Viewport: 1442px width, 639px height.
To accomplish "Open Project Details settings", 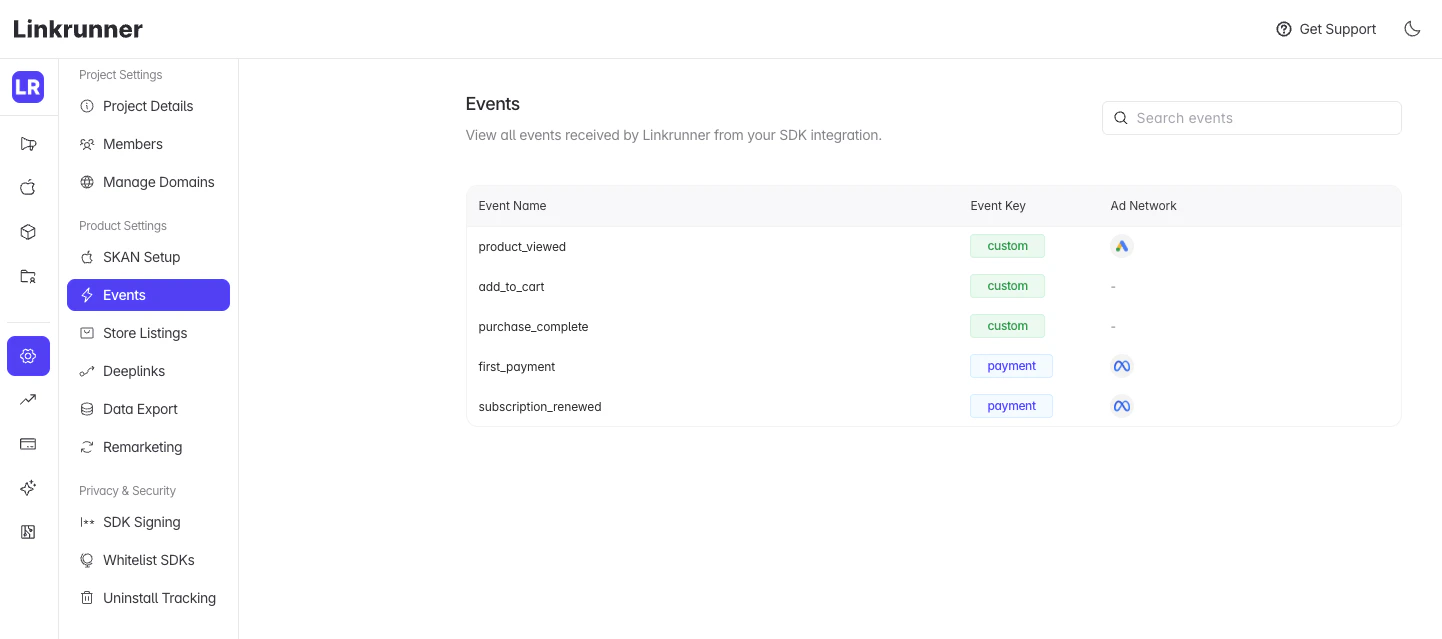I will pyautogui.click(x=148, y=106).
